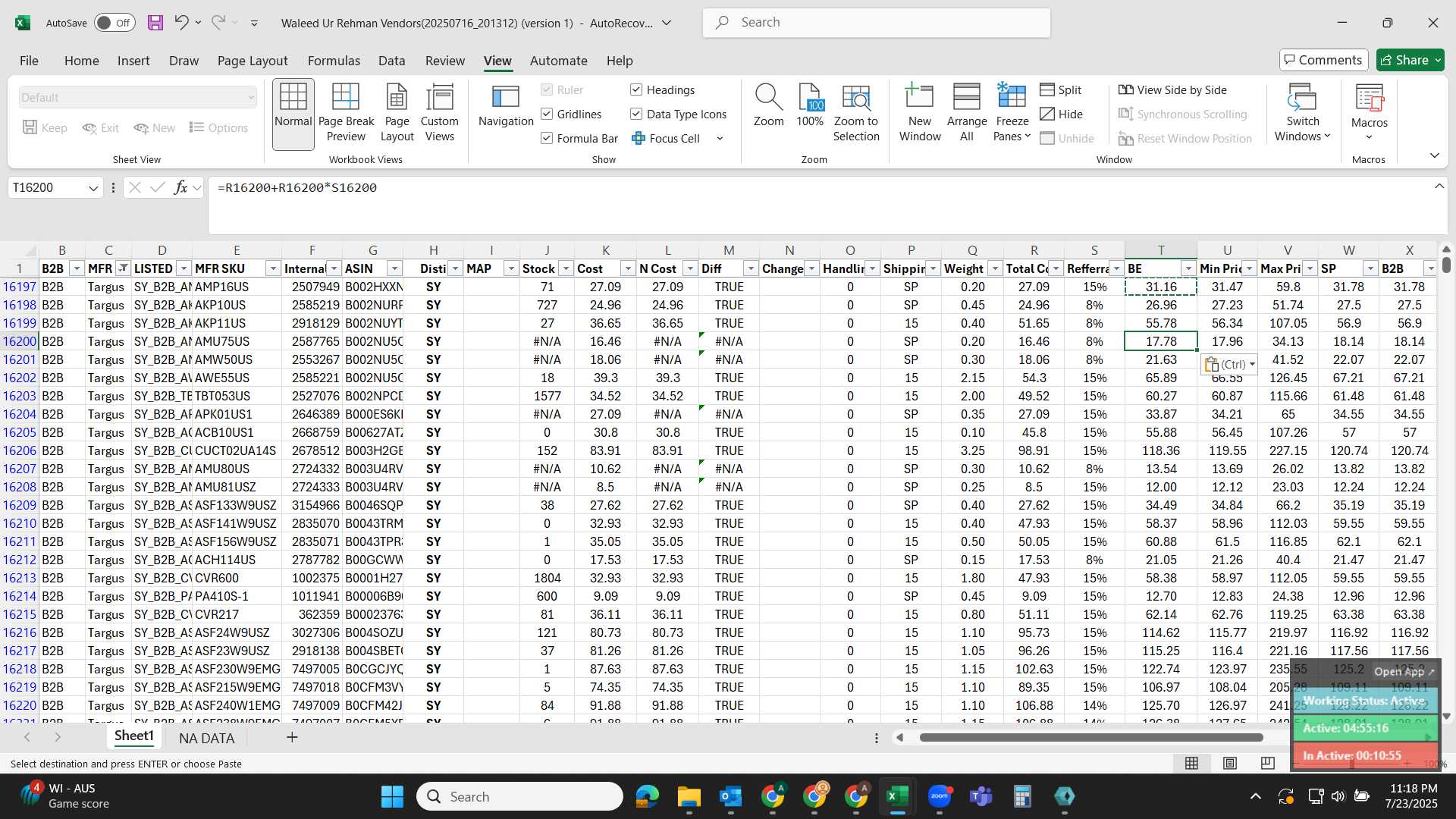The height and width of the screenshot is (819, 1456).
Task: Click the Insert Function fx icon
Action: coord(180,187)
